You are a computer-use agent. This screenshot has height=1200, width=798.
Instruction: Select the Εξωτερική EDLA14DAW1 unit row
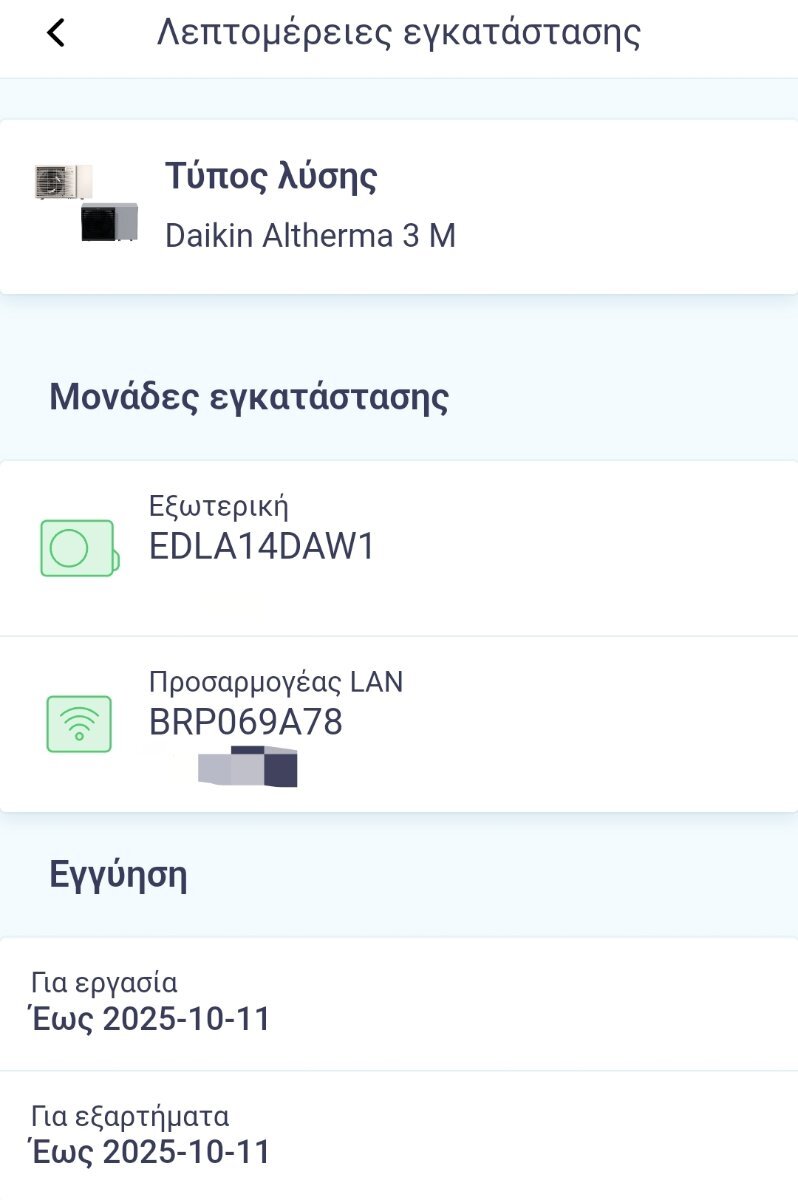399,548
